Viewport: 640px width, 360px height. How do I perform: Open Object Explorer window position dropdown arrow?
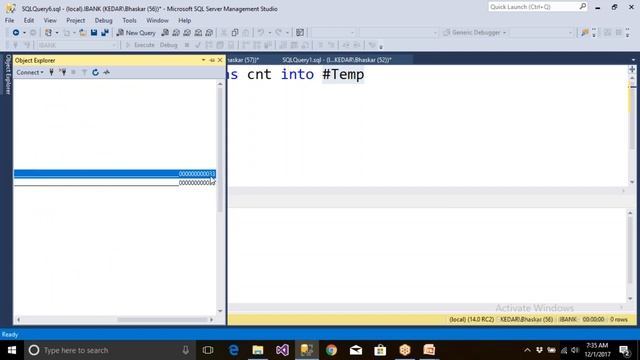[203, 60]
